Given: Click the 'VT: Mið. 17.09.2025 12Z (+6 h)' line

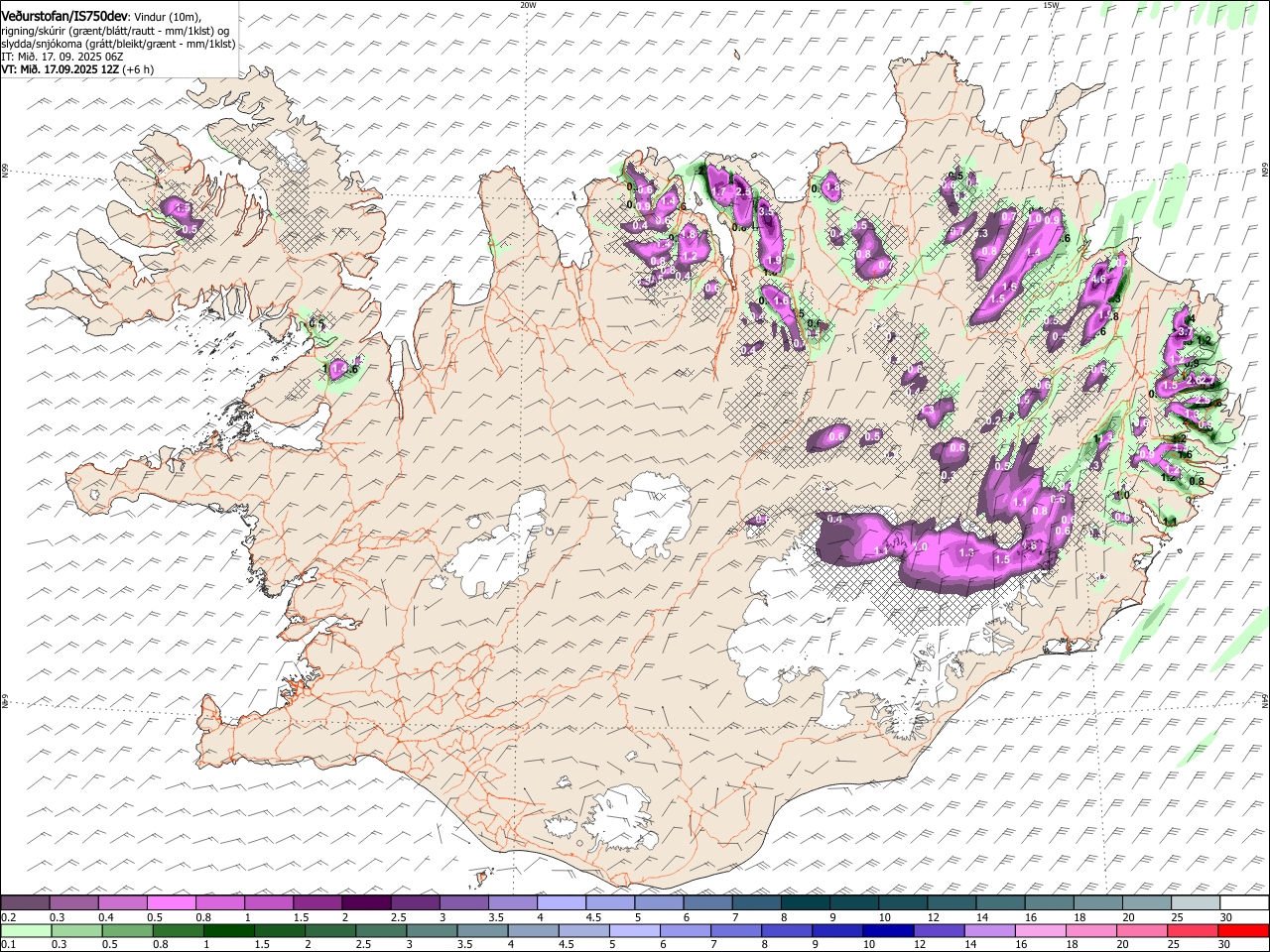Looking at the screenshot, I should (x=77, y=69).
